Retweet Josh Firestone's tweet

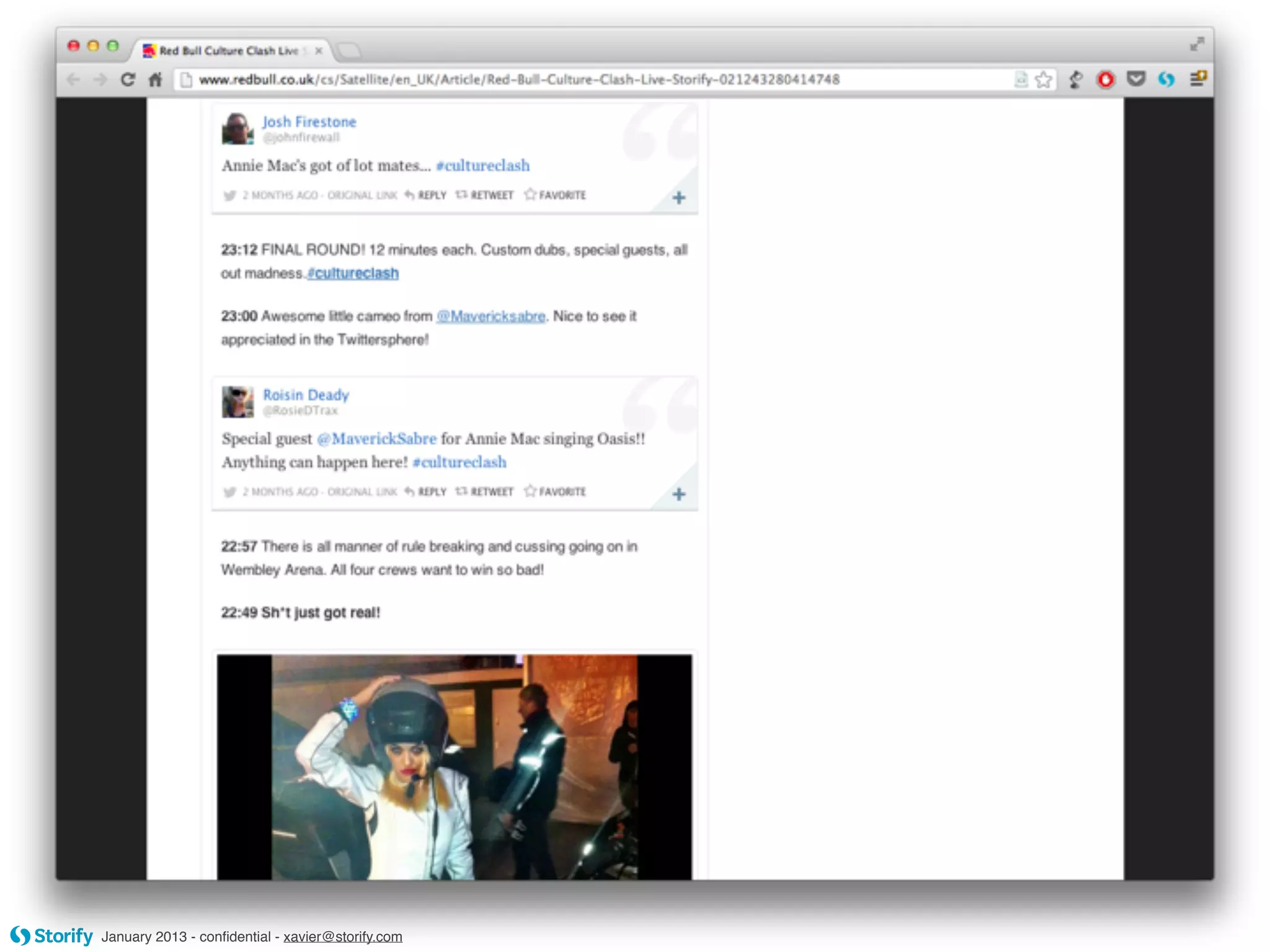click(484, 195)
